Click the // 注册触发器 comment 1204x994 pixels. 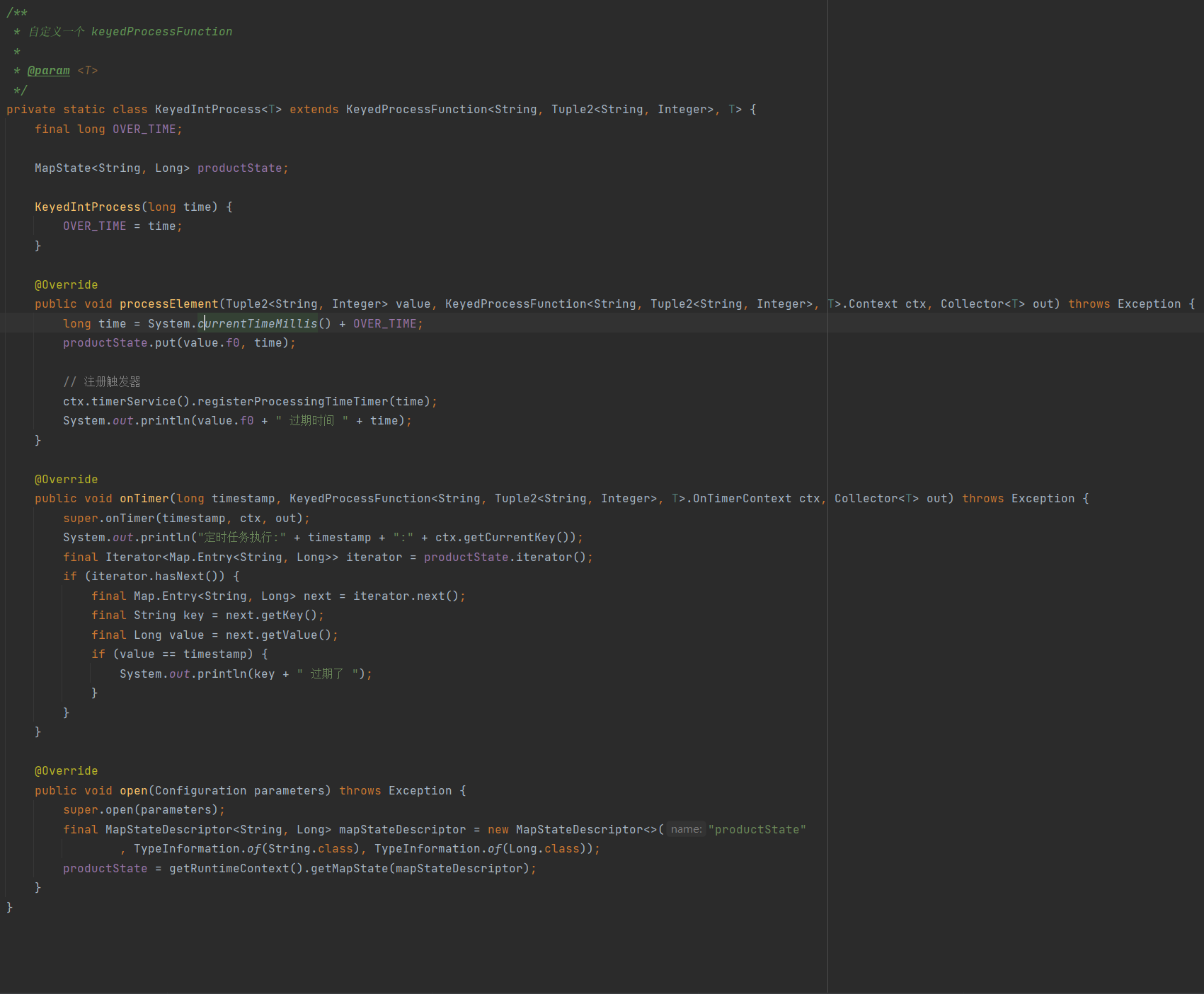[102, 382]
